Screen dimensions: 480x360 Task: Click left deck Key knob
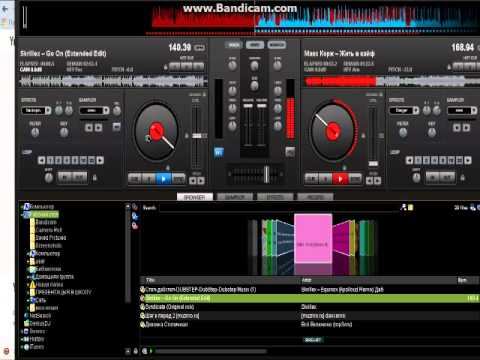pos(64,132)
